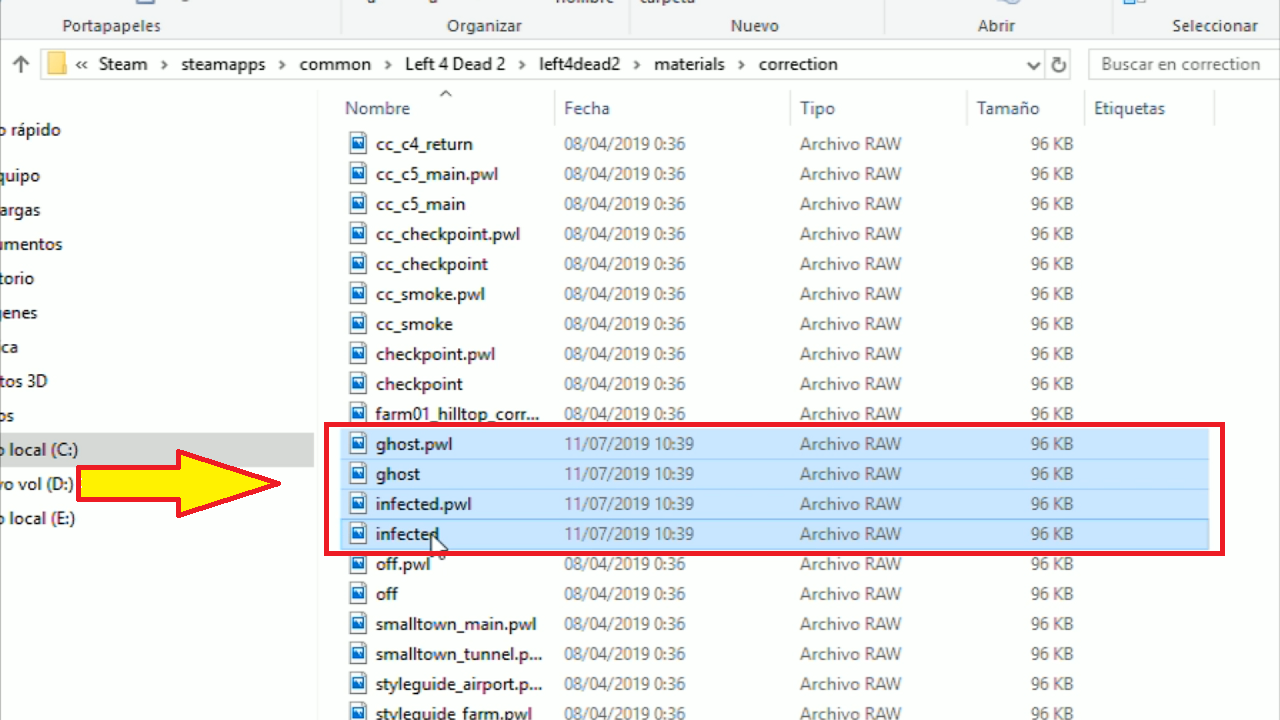Select the smalltown_main.pwl file icon
1280x720 pixels.
tap(359, 623)
